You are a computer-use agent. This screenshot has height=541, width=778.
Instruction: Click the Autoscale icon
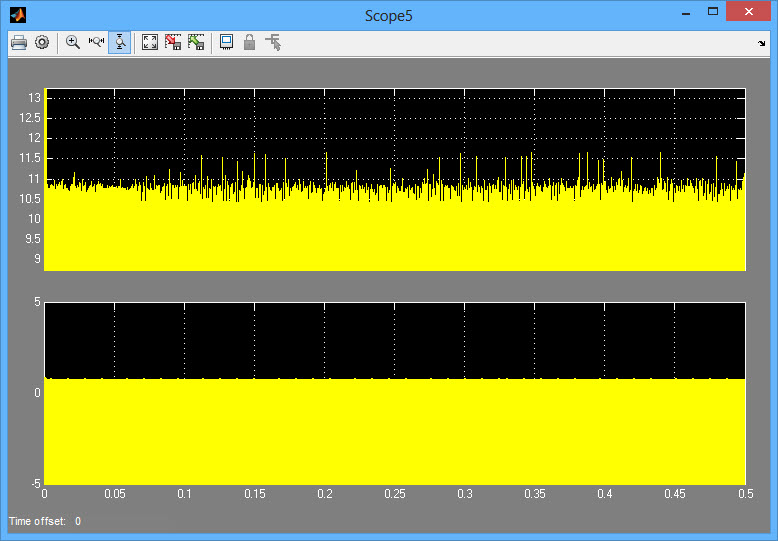(x=150, y=42)
